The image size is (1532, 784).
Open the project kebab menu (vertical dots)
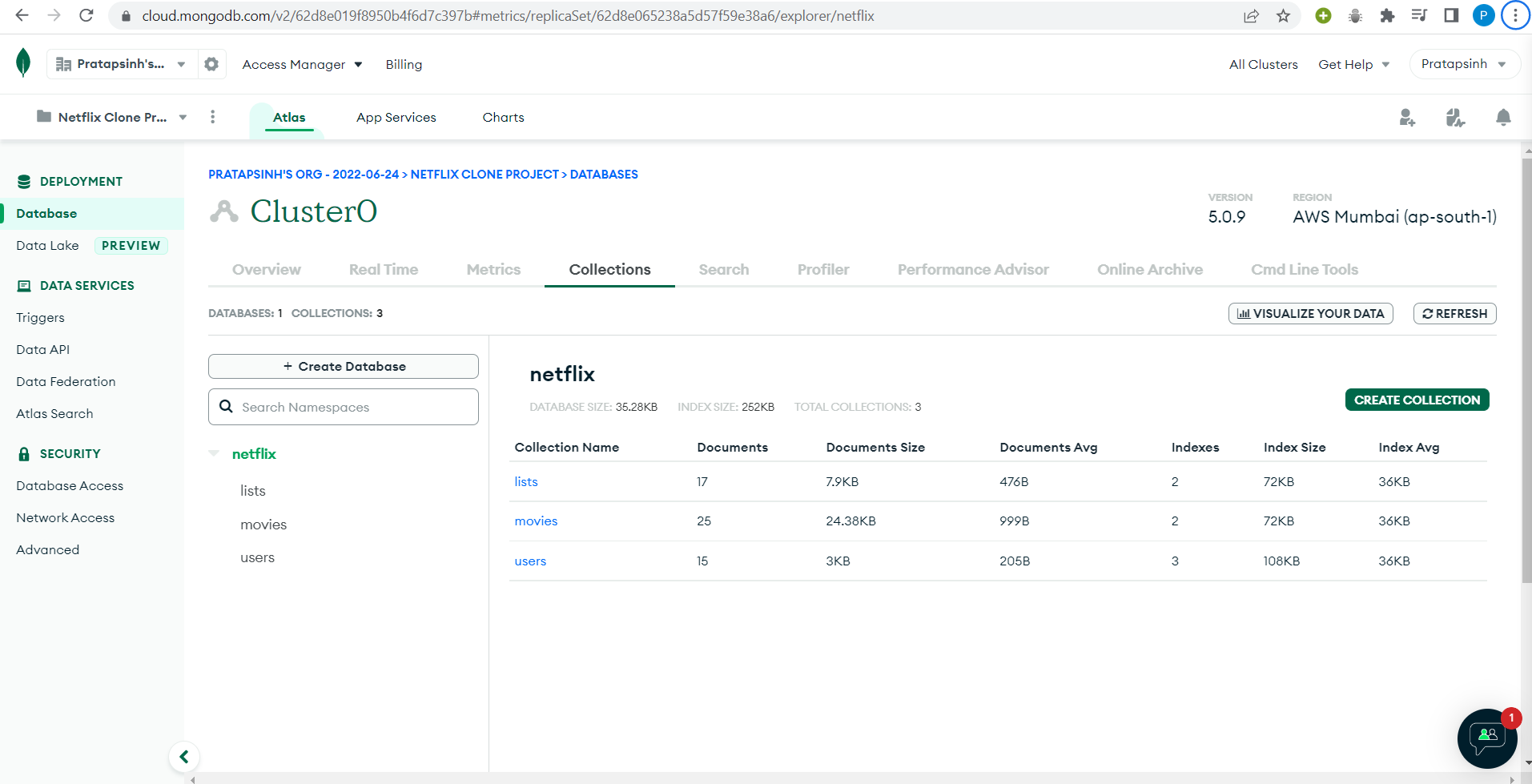pos(213,117)
